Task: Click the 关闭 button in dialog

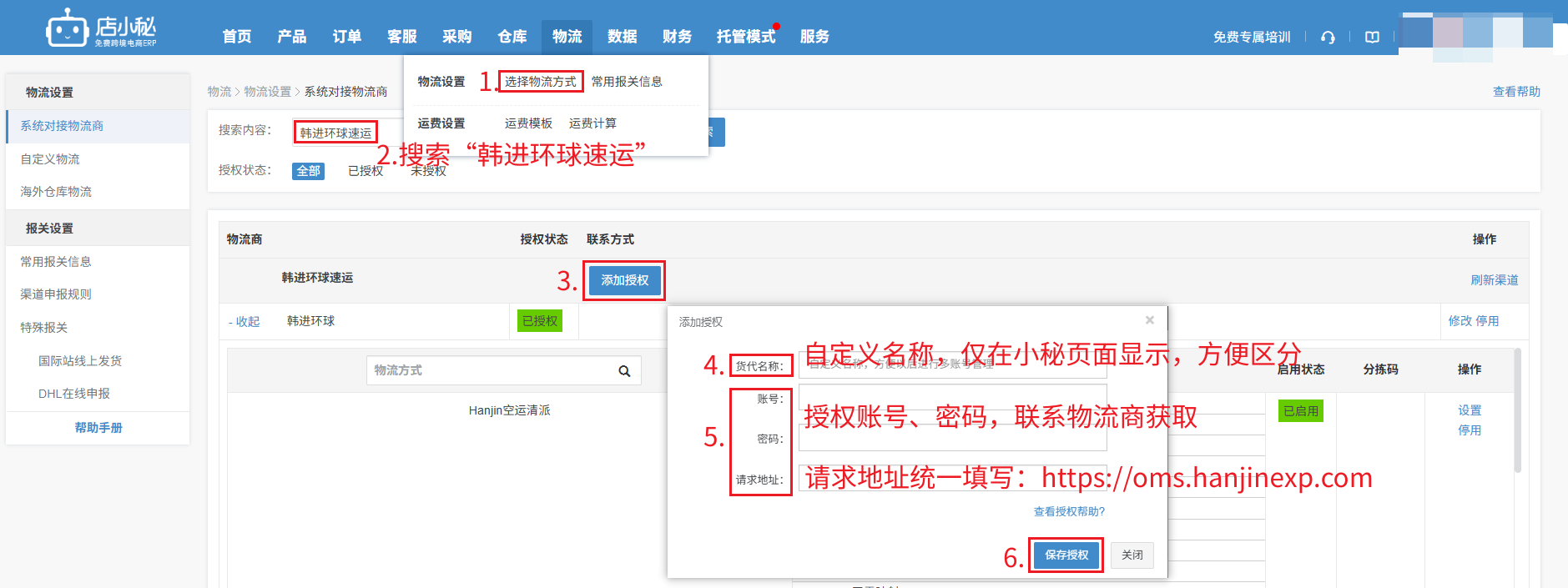Action: (x=1132, y=555)
